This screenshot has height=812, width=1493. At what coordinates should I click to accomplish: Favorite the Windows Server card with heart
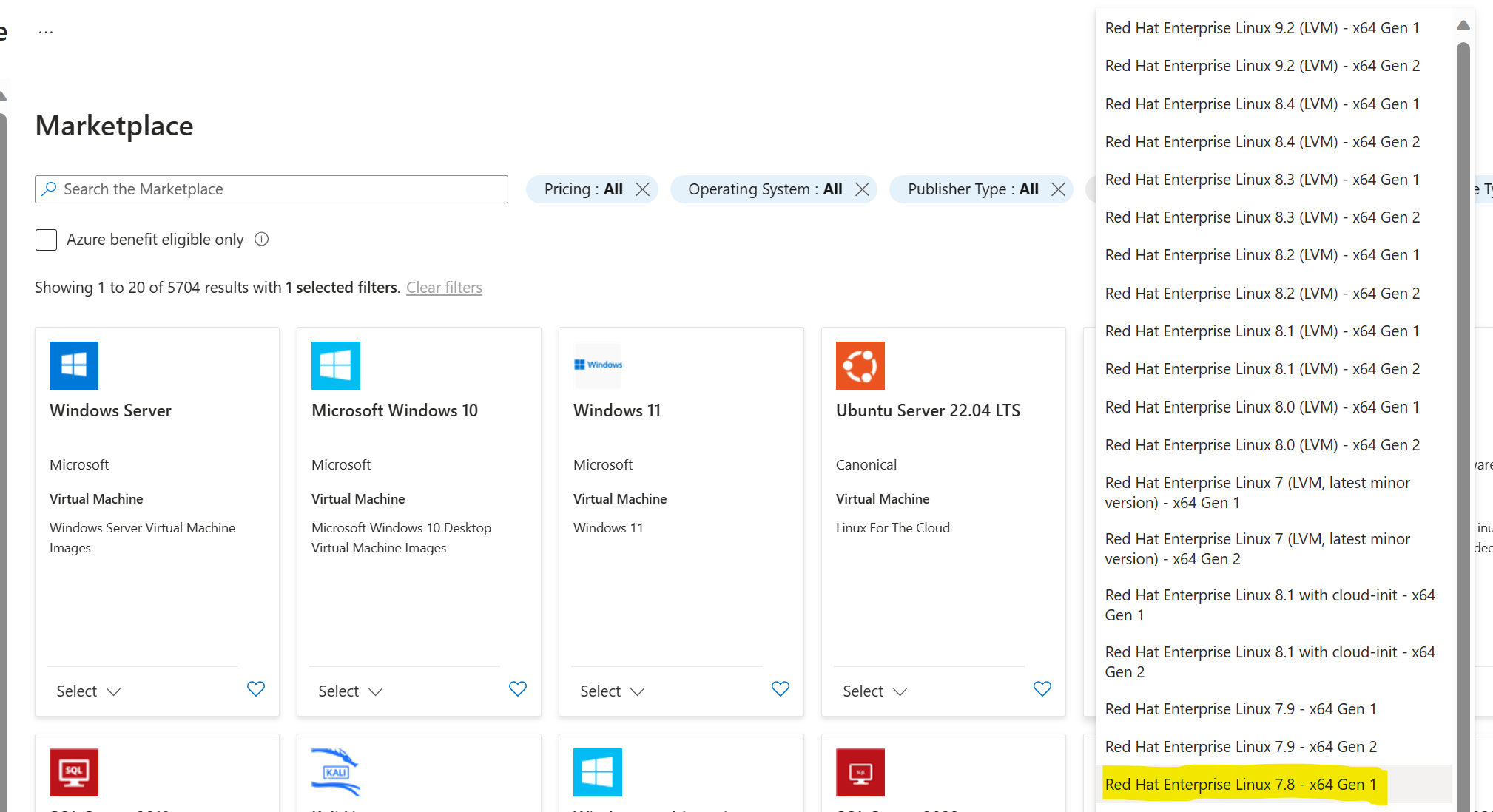pyautogui.click(x=256, y=689)
